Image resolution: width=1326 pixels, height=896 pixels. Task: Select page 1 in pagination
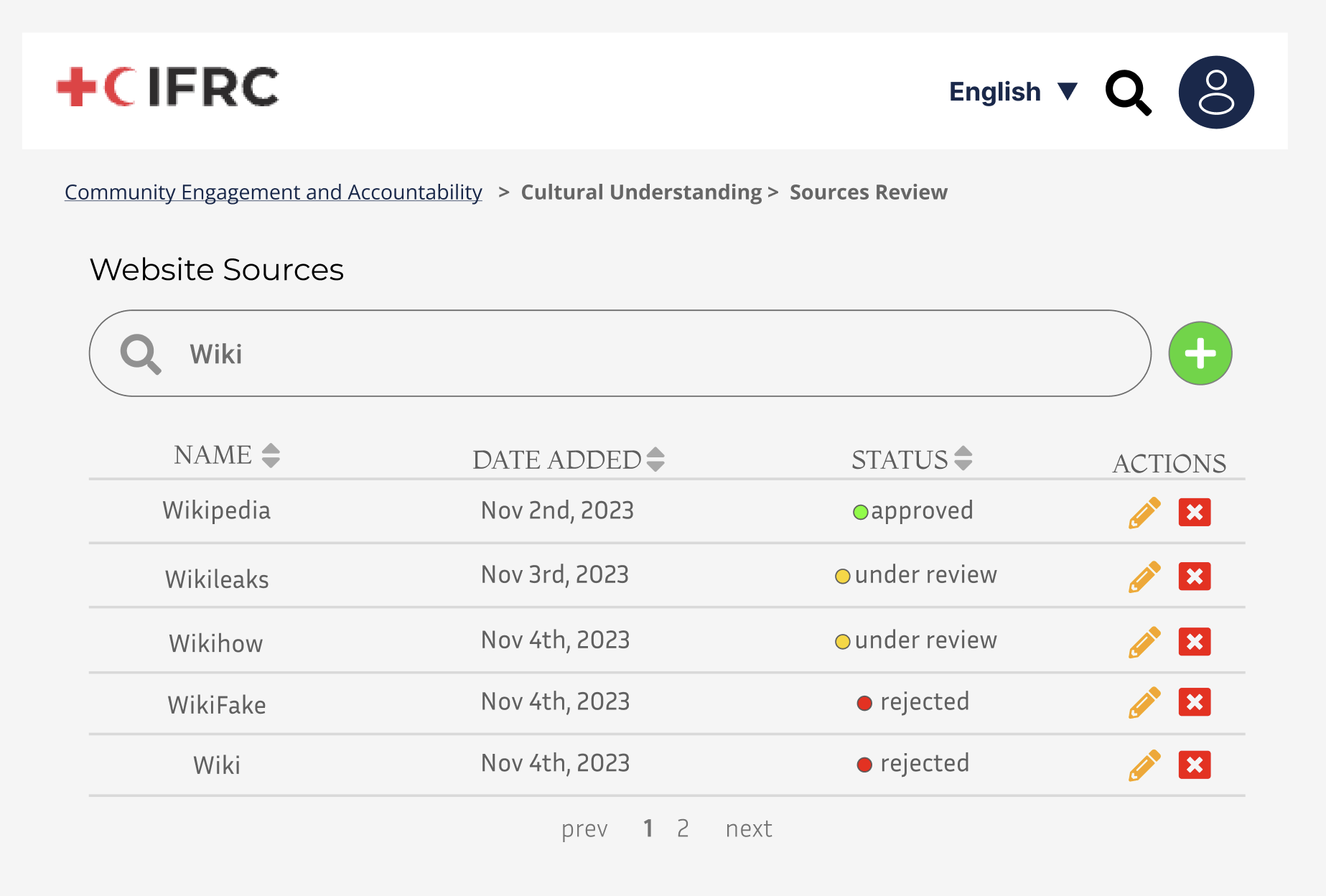pyautogui.click(x=648, y=829)
